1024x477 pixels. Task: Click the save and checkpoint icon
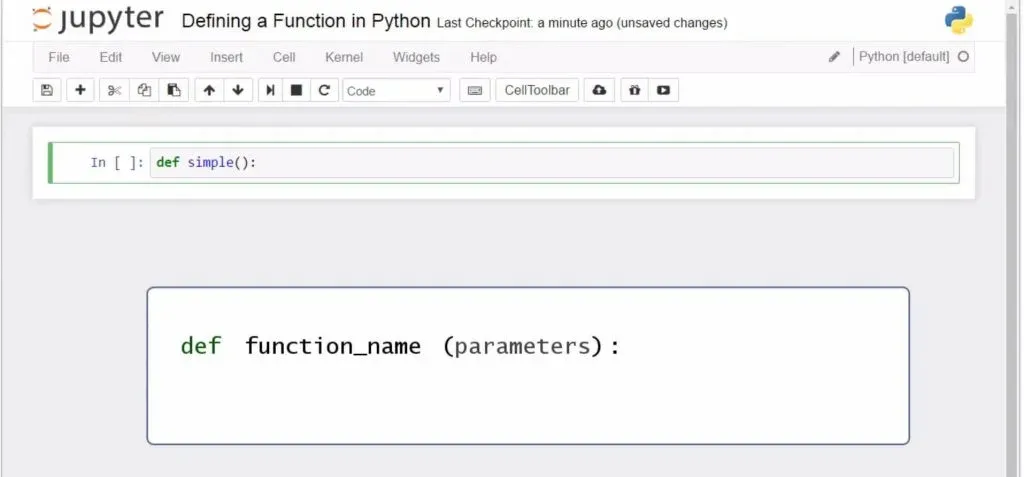coord(46,90)
